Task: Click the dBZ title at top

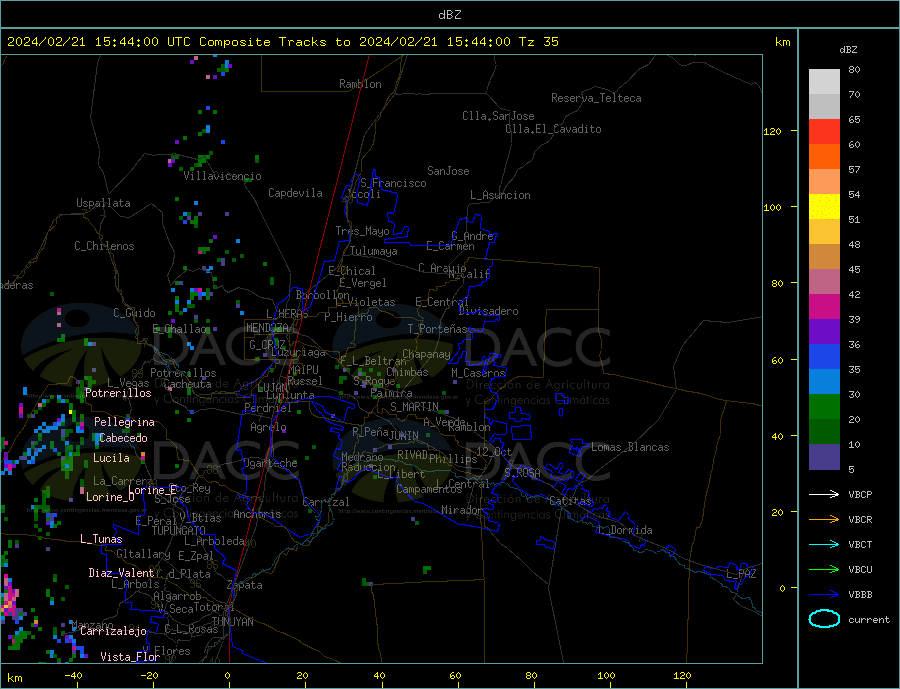Action: (449, 15)
